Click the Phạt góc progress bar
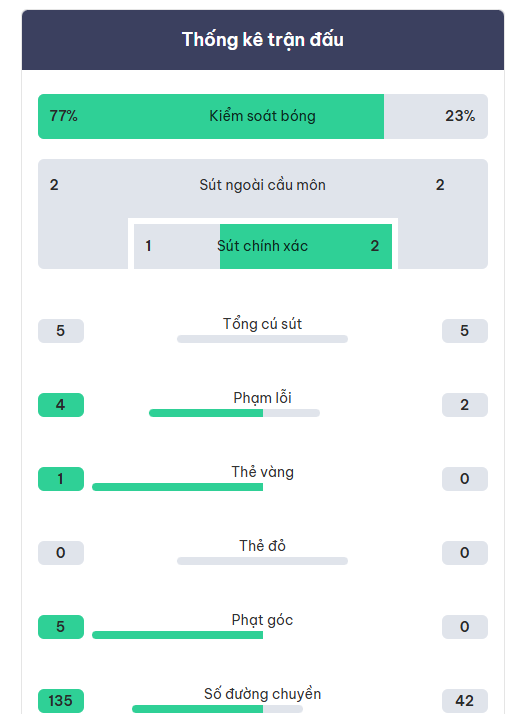This screenshot has height=714, width=517. coord(177,635)
